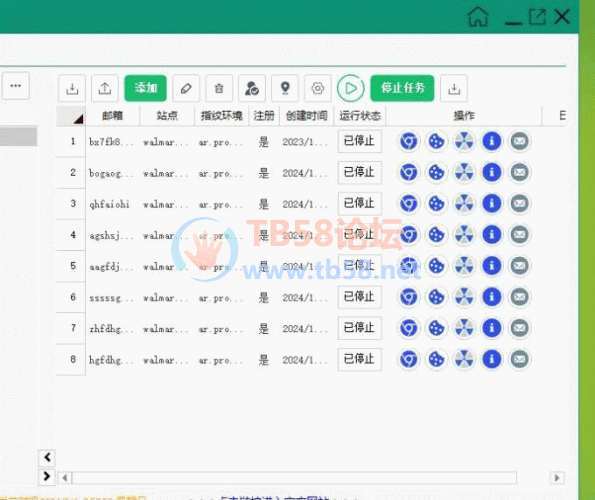The height and width of the screenshot is (500, 595).
Task: Click the three-dots more options button
Action: coord(16,86)
